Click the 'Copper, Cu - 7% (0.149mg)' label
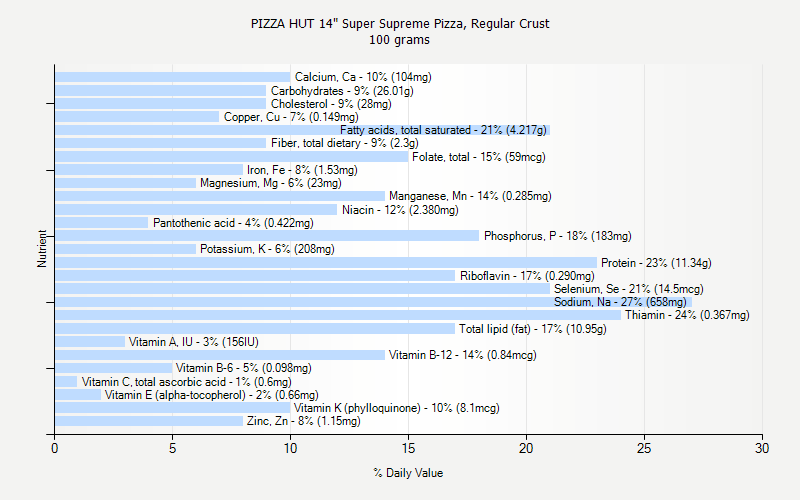Screen dimensions: 800x500 291,117
